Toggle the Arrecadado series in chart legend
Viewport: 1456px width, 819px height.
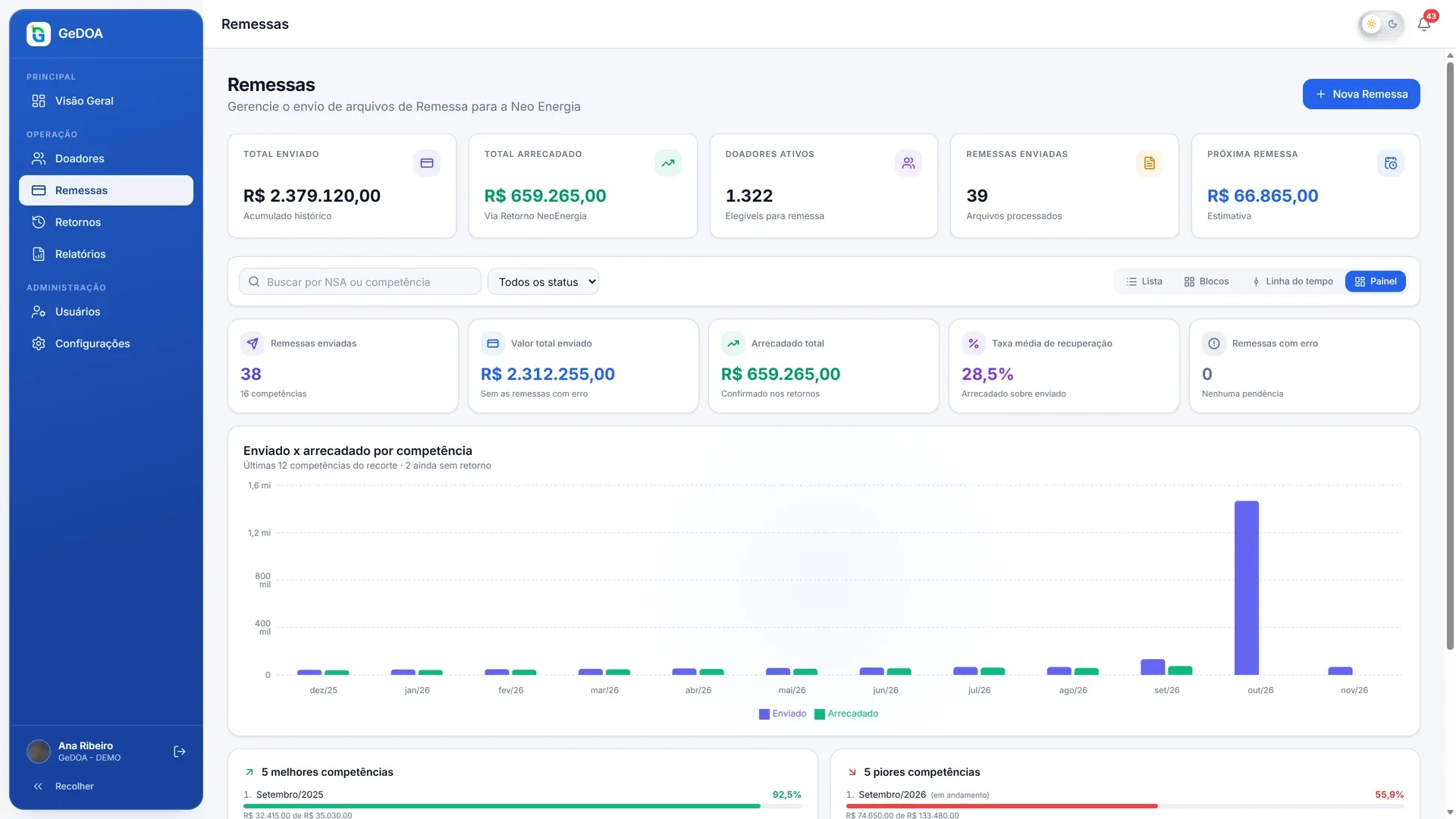(846, 714)
